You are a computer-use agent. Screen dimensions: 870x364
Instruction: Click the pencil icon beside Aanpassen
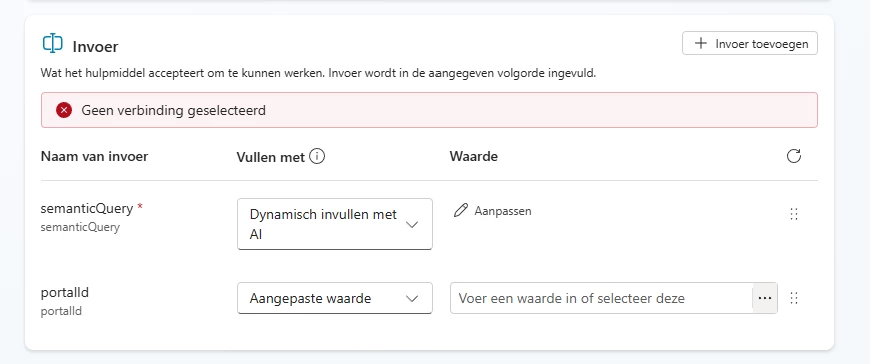coord(461,210)
